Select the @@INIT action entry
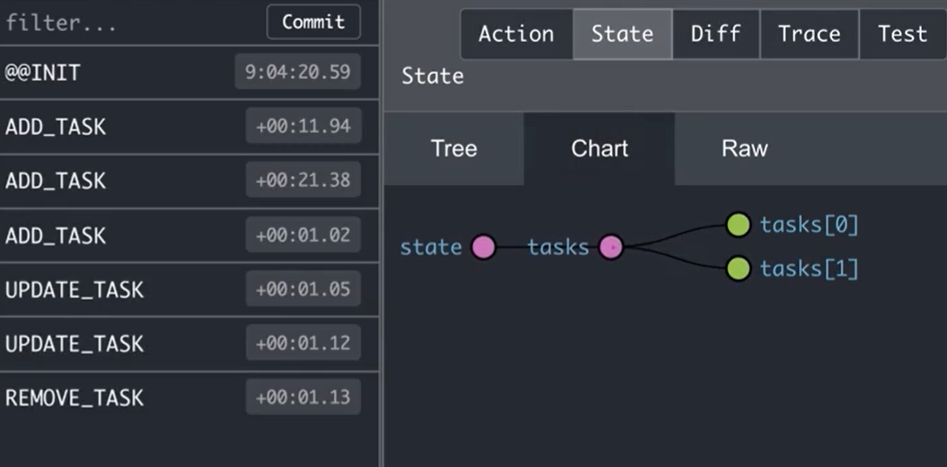The height and width of the screenshot is (467, 947). click(x=189, y=72)
